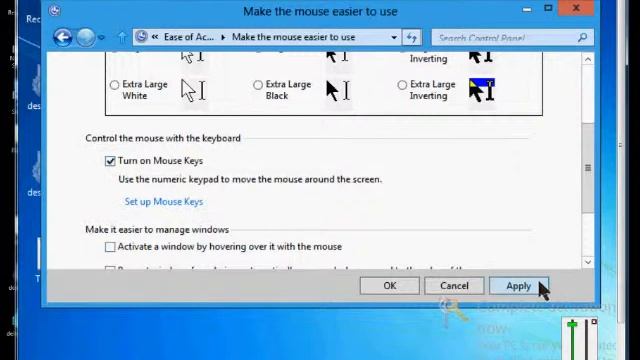Viewport: 640px width, 360px height.
Task: Maximize the mouse settings window
Action: tap(548, 8)
